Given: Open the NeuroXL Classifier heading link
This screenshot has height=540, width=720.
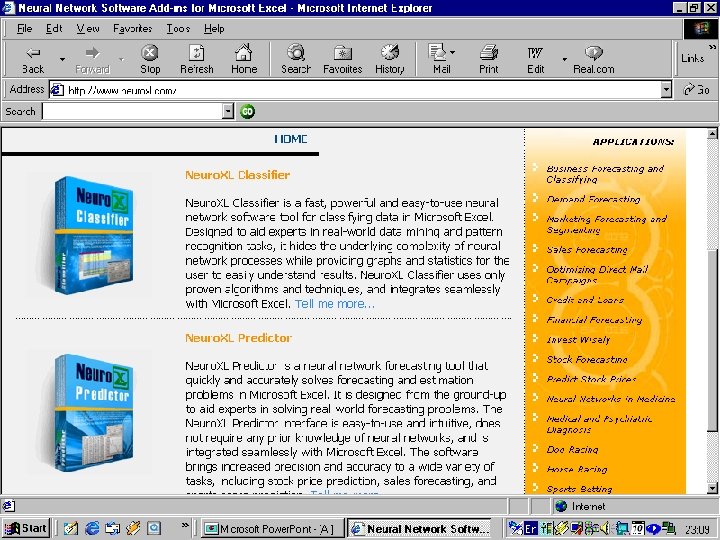Looking at the screenshot, I should pyautogui.click(x=237, y=175).
